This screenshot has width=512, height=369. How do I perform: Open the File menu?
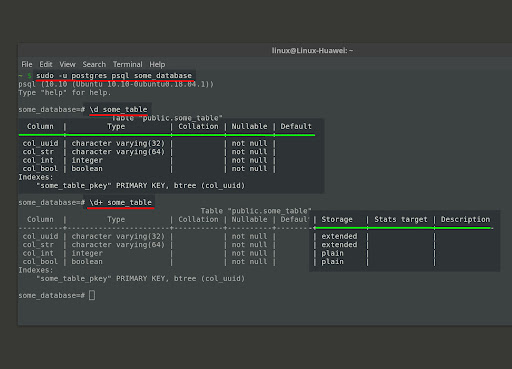pyautogui.click(x=27, y=64)
